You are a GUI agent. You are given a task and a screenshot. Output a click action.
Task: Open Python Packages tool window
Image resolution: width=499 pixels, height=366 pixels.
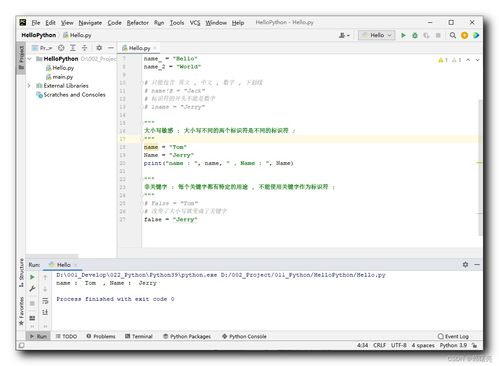pyautogui.click(x=187, y=336)
